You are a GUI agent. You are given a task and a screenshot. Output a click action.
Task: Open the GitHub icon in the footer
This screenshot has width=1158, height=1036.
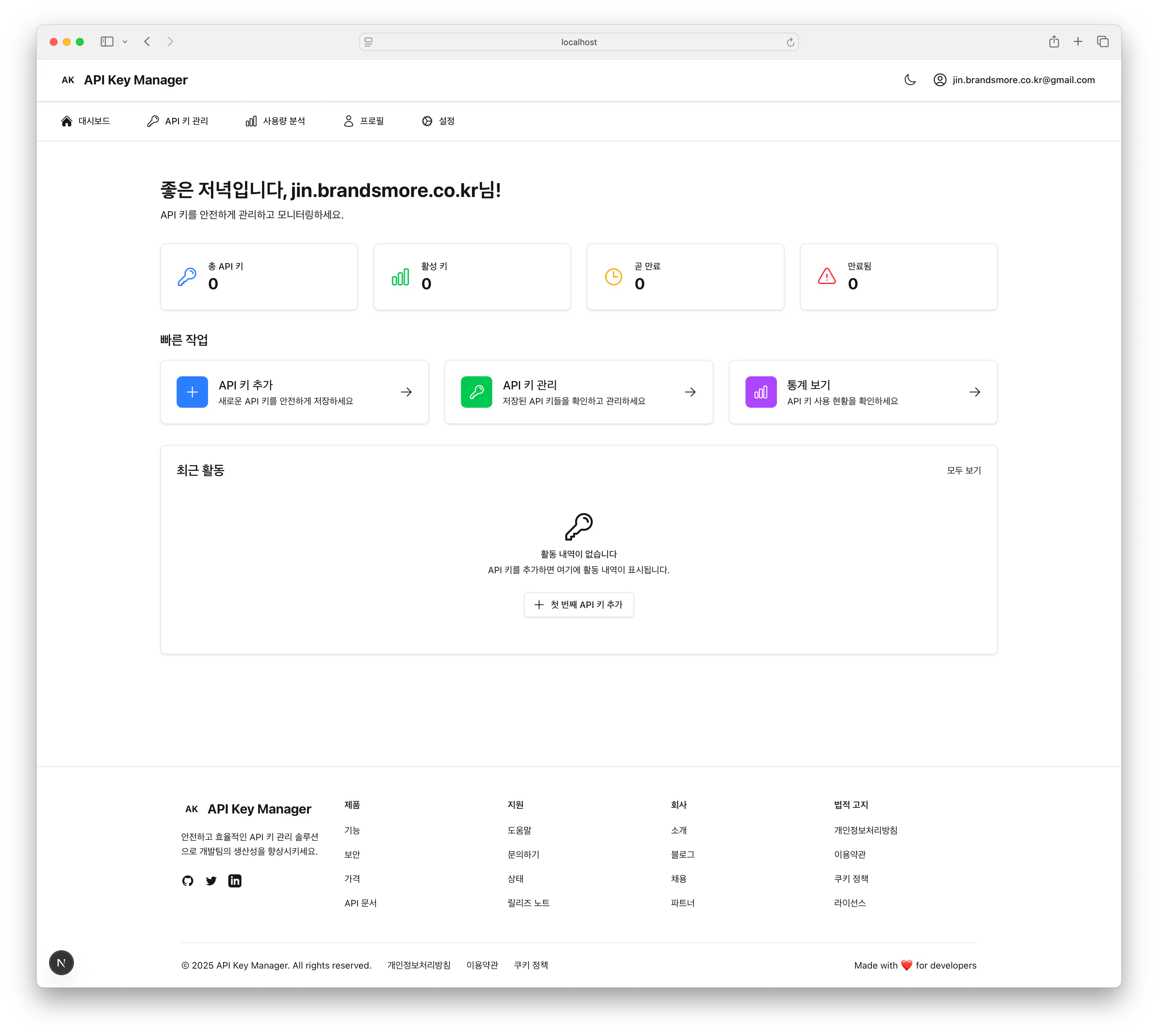coord(187,881)
